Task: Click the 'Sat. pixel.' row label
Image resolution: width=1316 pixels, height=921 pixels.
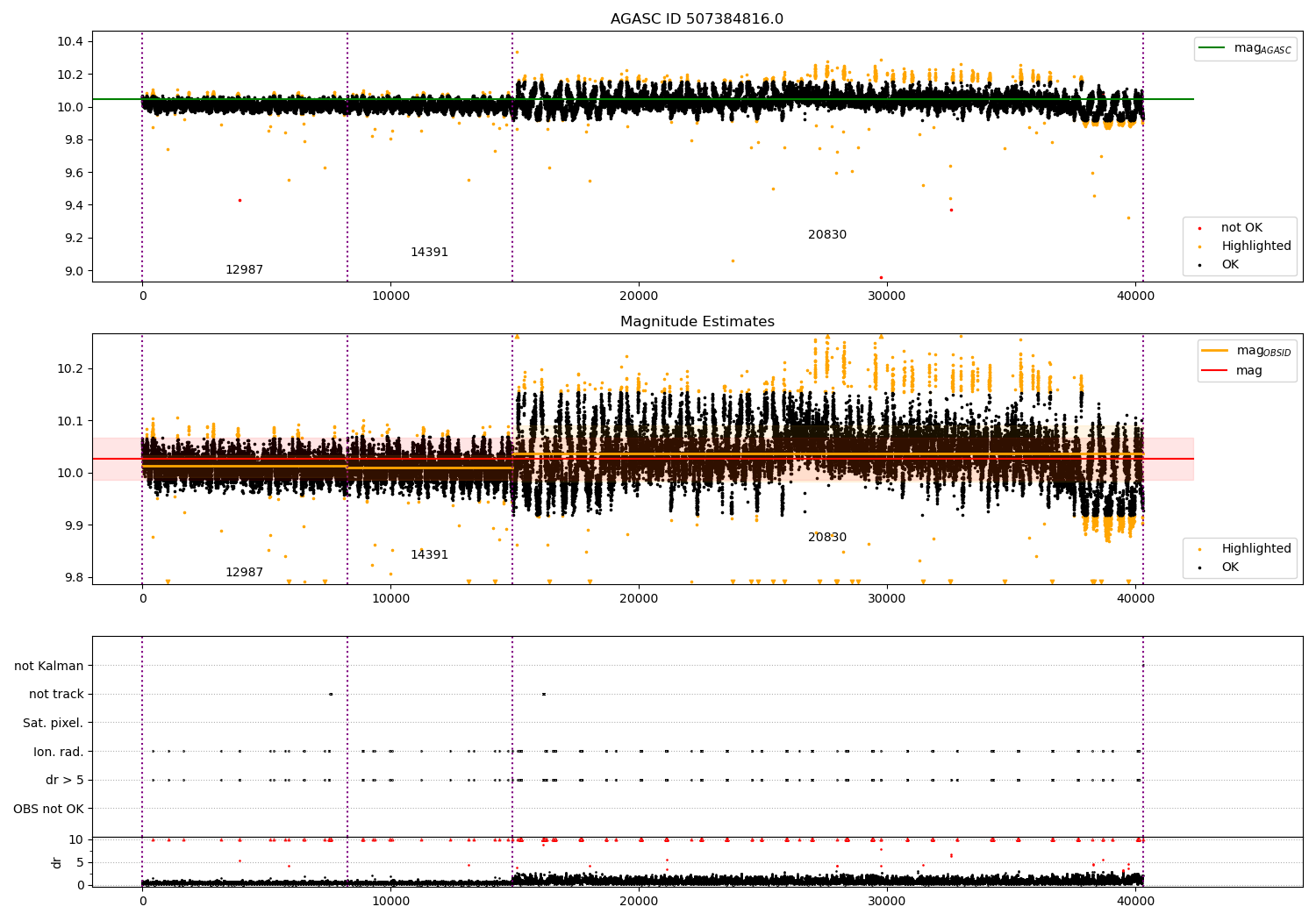Action: click(x=54, y=724)
